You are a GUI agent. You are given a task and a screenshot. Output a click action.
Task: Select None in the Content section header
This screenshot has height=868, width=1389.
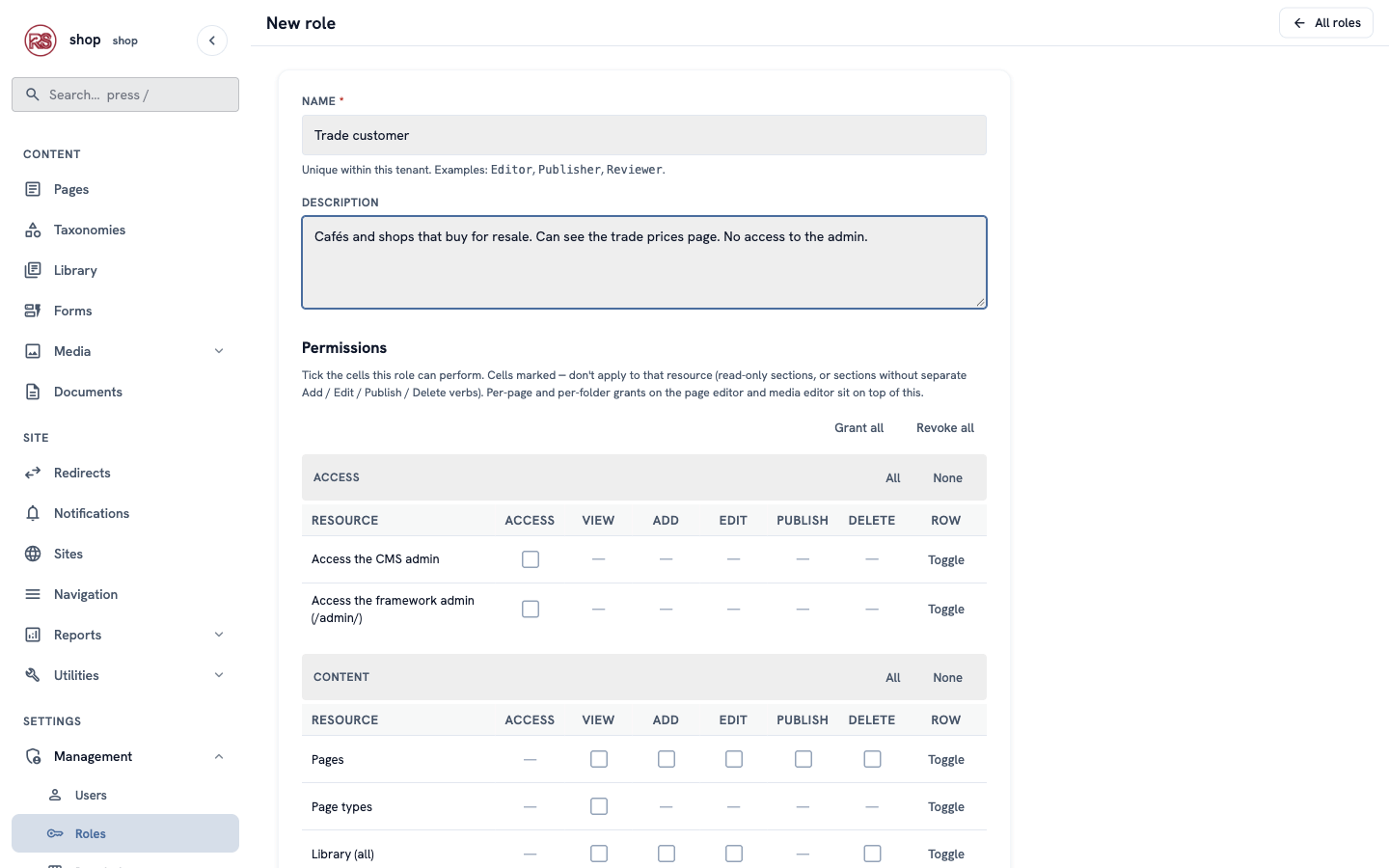click(947, 678)
